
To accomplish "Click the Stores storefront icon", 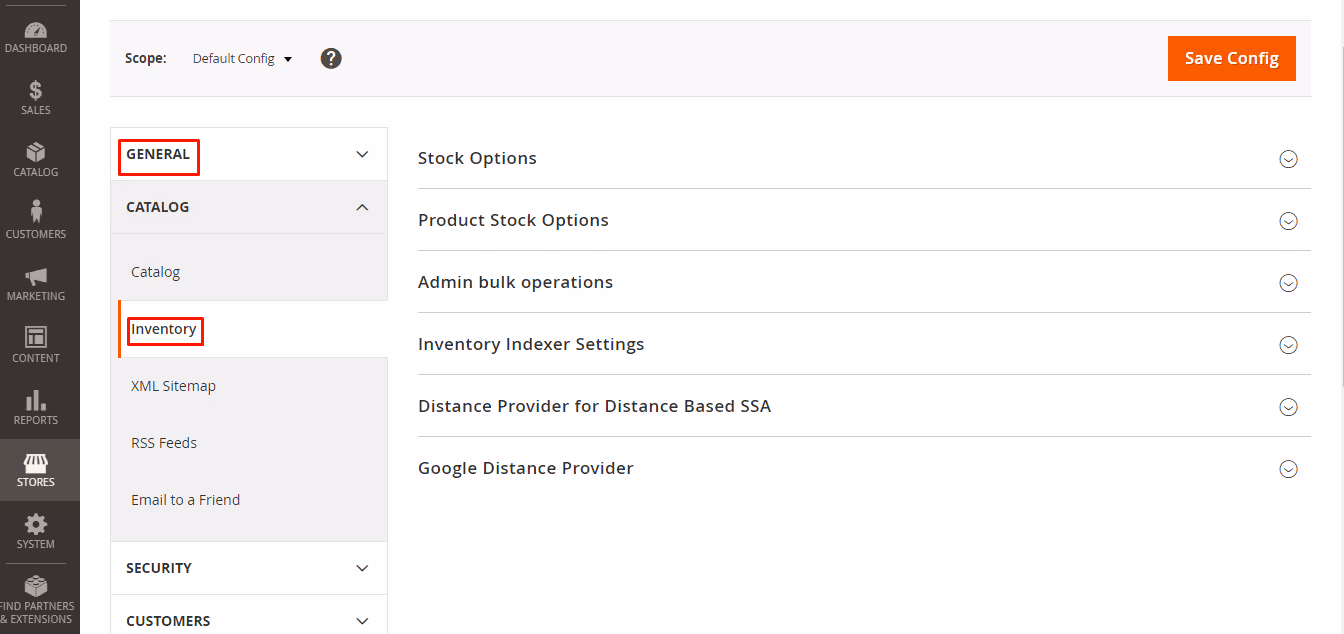I will (36, 464).
